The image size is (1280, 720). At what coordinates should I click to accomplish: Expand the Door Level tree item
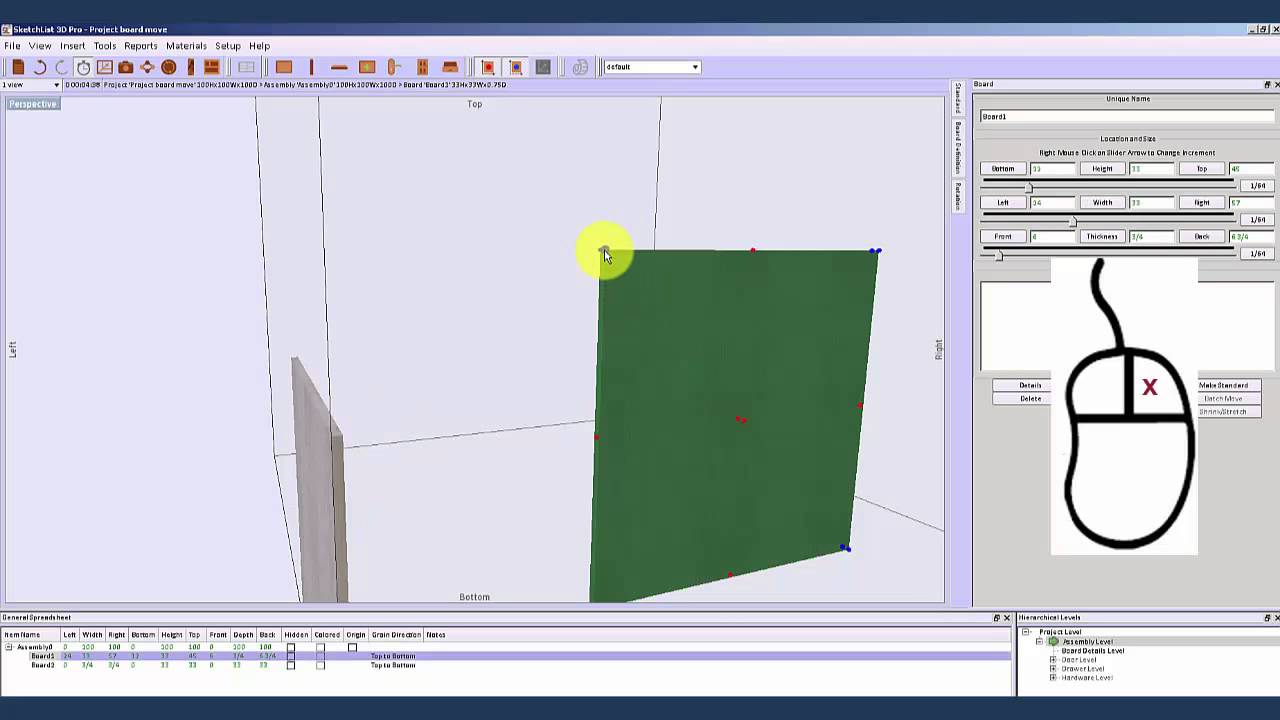pos(1052,660)
